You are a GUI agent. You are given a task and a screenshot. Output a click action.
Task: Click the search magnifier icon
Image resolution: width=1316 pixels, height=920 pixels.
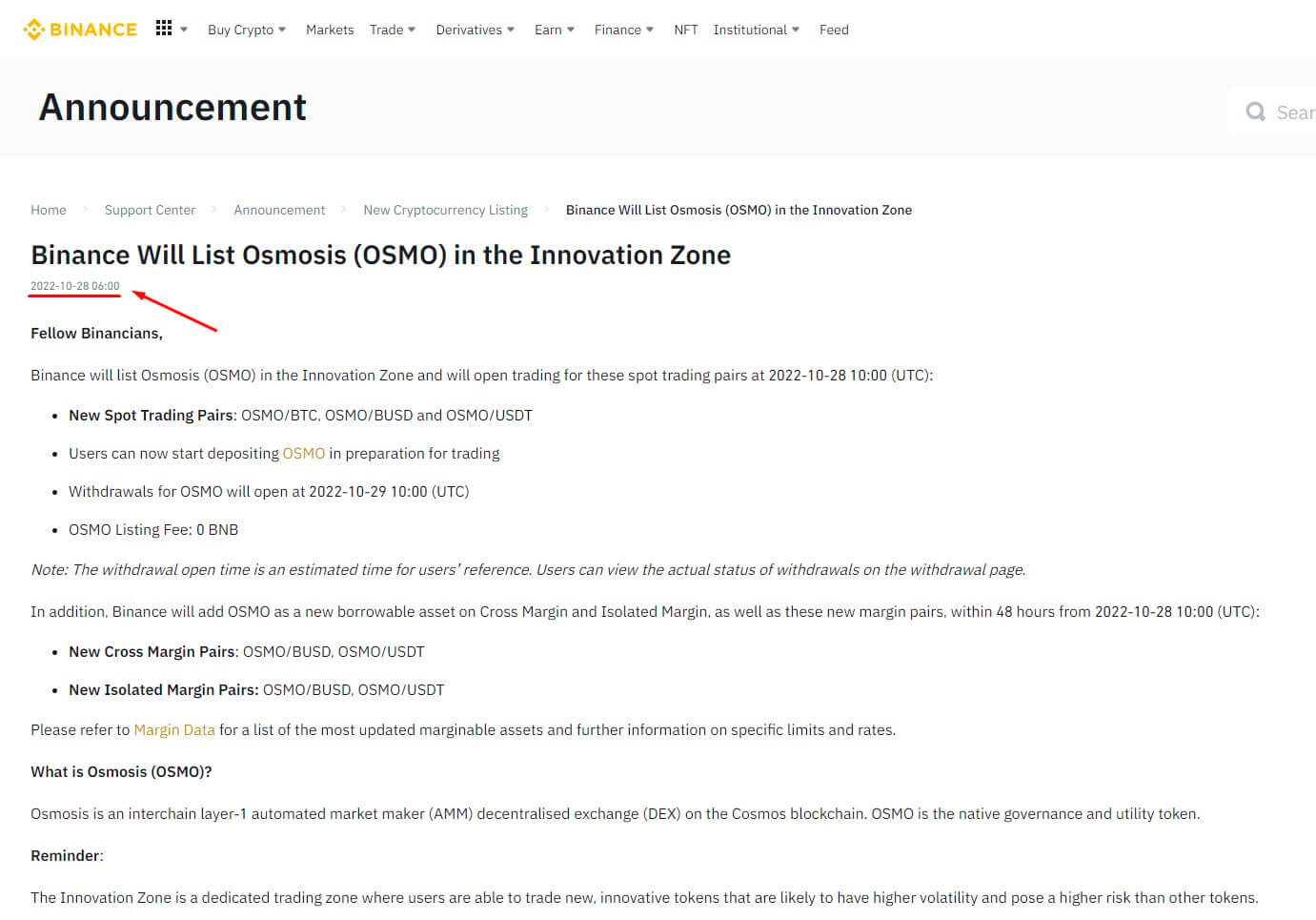(x=1255, y=112)
